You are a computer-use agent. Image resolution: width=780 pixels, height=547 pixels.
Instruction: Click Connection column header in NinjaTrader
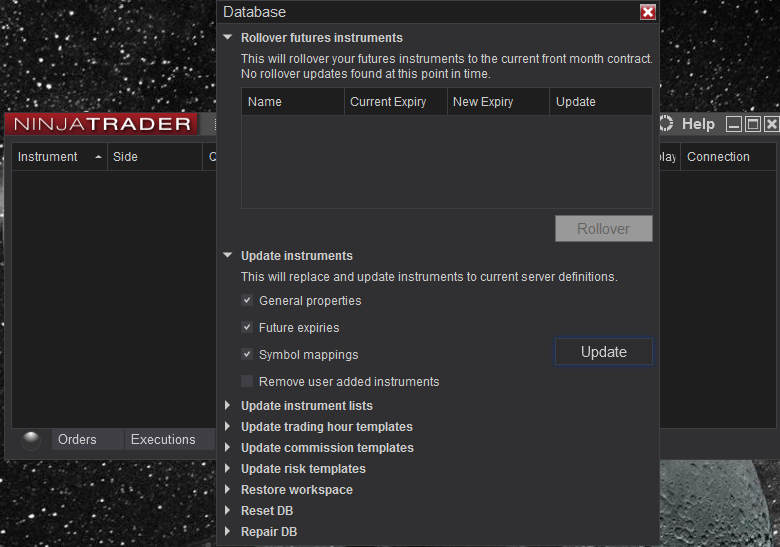(x=728, y=157)
